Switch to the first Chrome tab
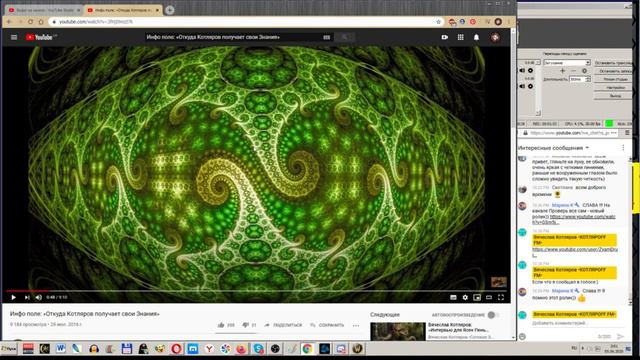 click(x=44, y=10)
